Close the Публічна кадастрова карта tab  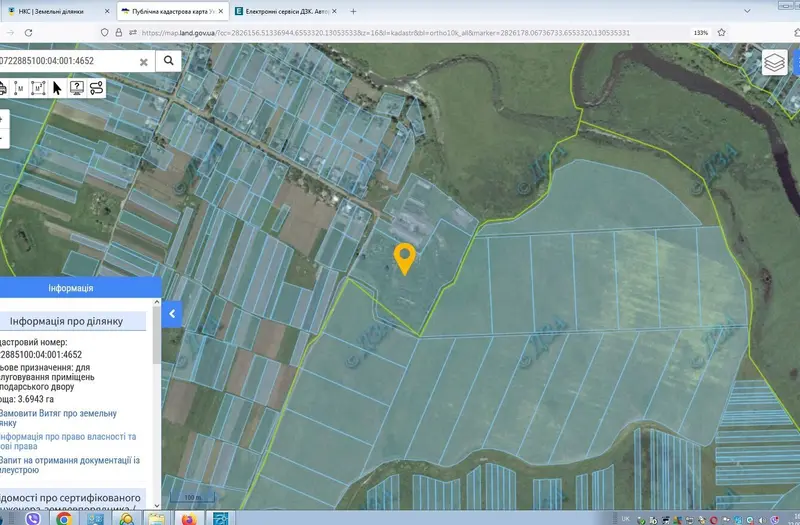pos(221,11)
